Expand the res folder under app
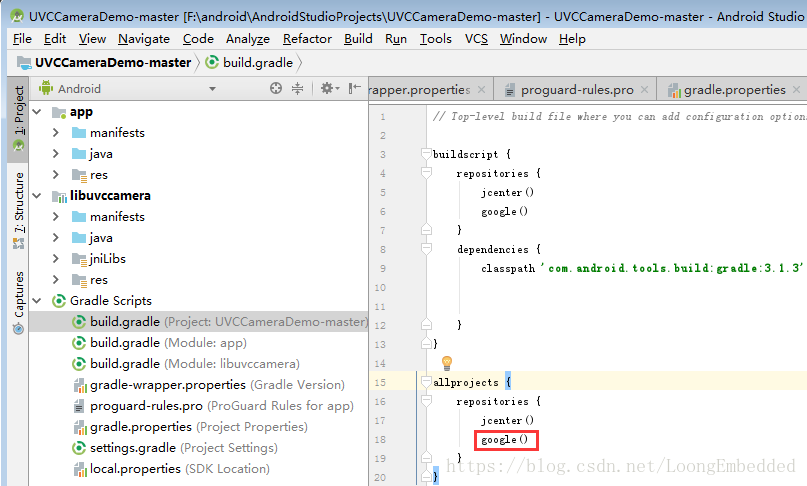The image size is (807, 486). (x=56, y=175)
